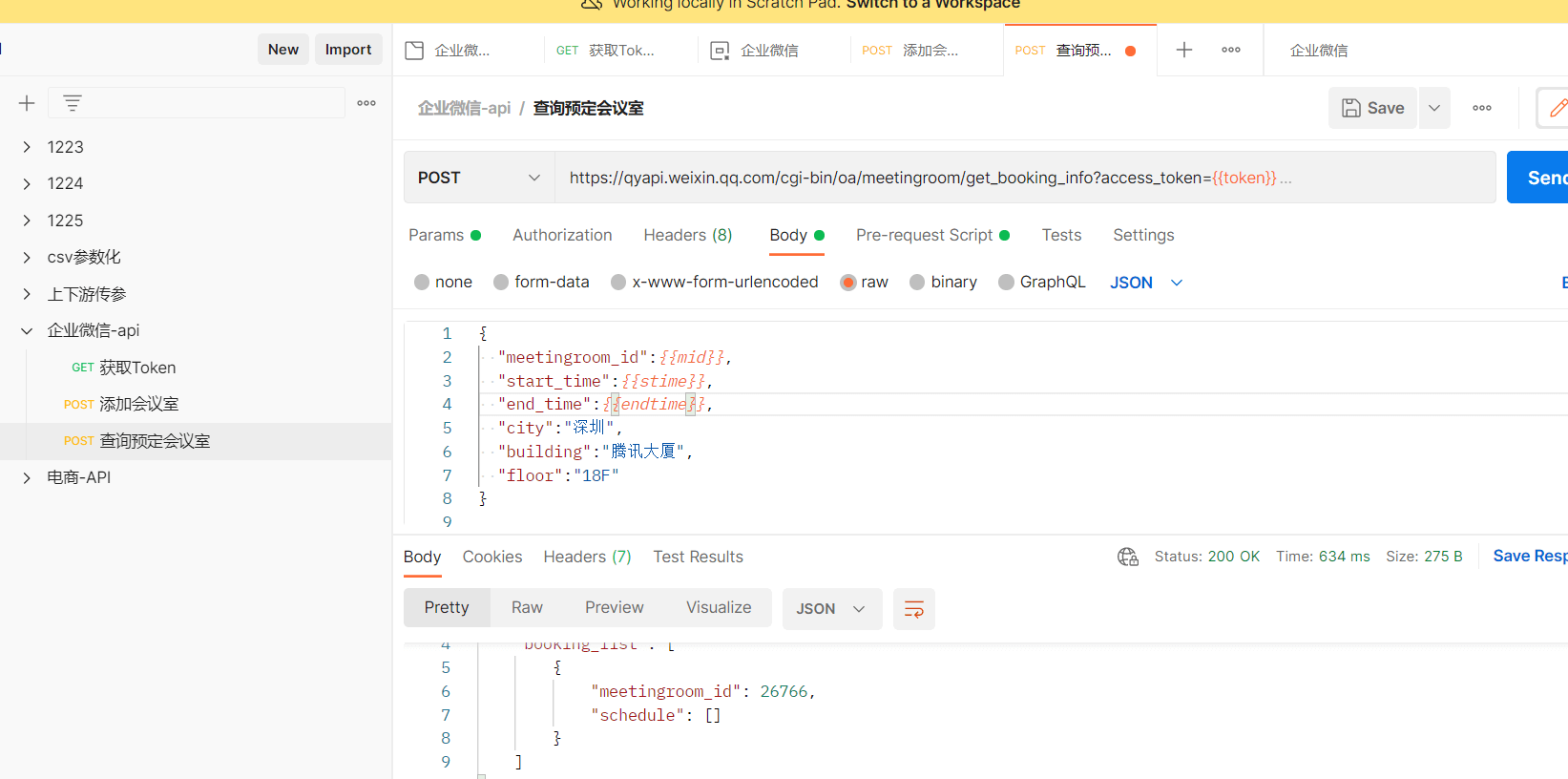Click the 企业微信-api breadcrumb
This screenshot has height=779, width=1568.
pos(464,109)
